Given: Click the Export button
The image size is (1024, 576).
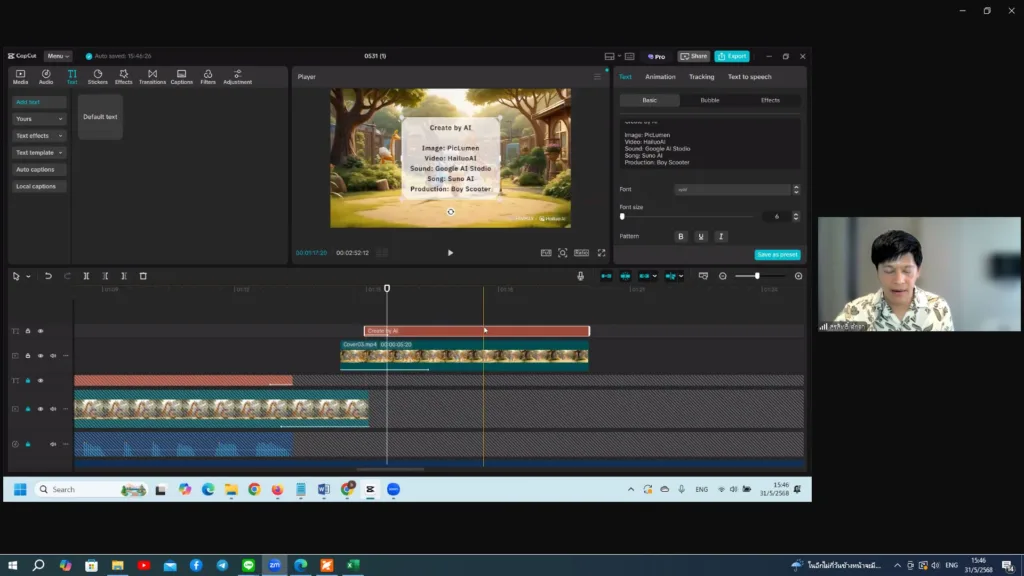Looking at the screenshot, I should pos(732,56).
